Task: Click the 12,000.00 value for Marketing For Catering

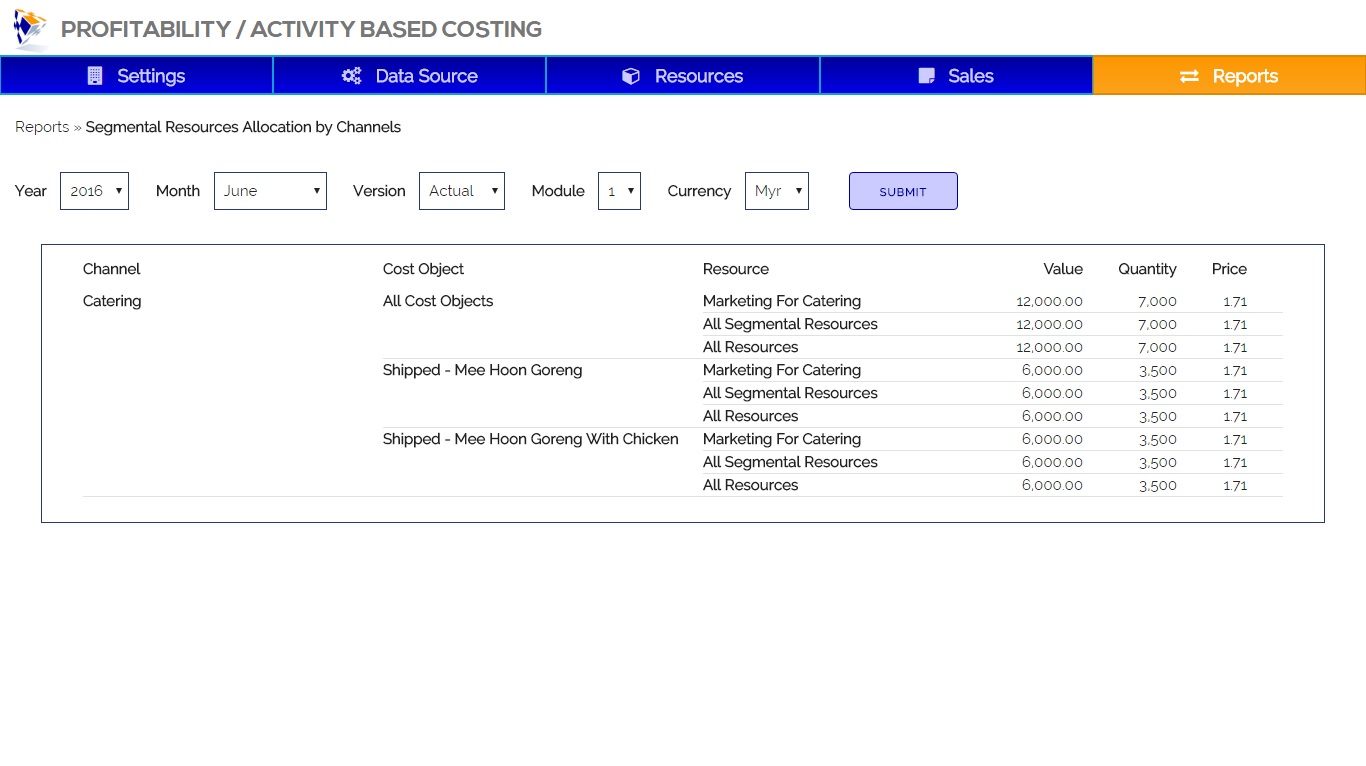Action: tap(1049, 301)
